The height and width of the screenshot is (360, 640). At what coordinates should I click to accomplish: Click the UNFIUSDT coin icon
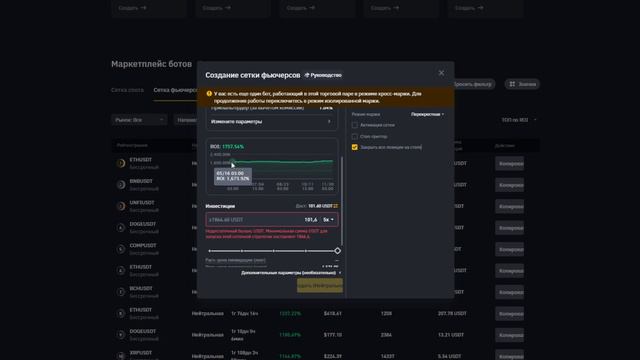point(121,206)
